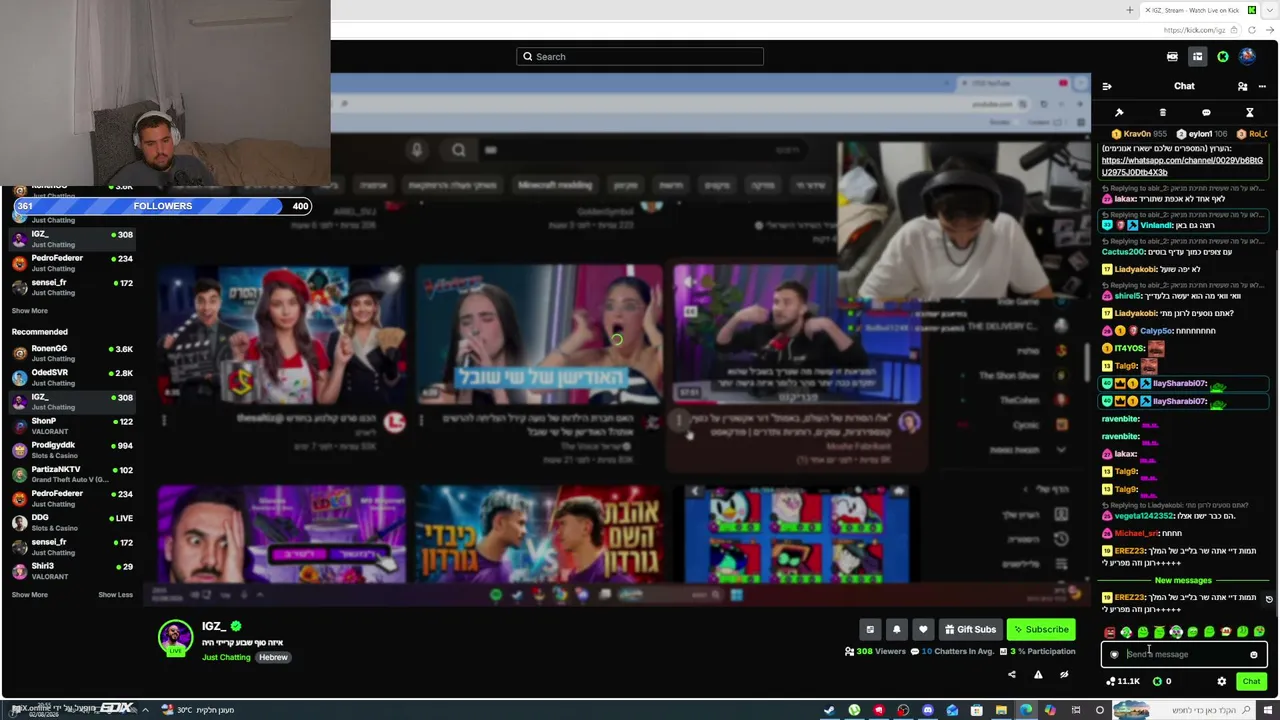Open Microsoft Store from the taskbar
This screenshot has width=1280, height=720.
point(976,710)
